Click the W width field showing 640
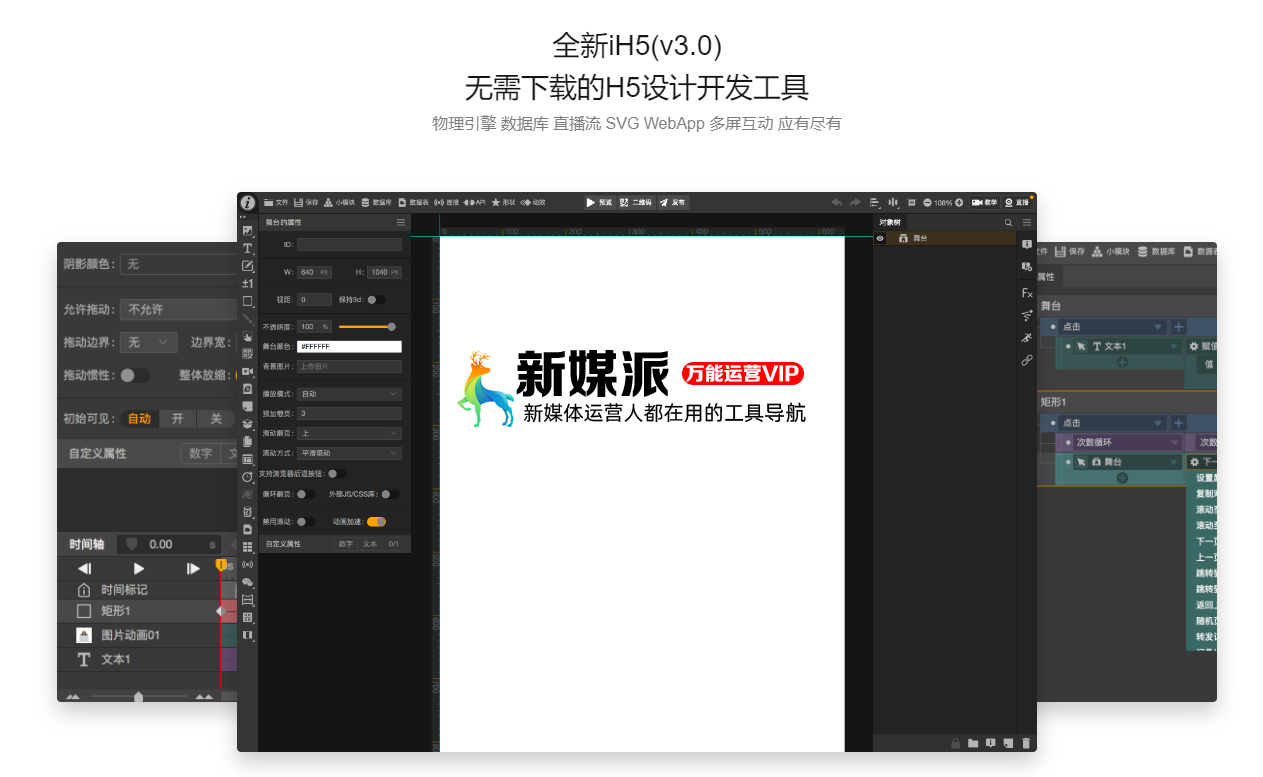This screenshot has height=777, width=1263. [x=316, y=272]
